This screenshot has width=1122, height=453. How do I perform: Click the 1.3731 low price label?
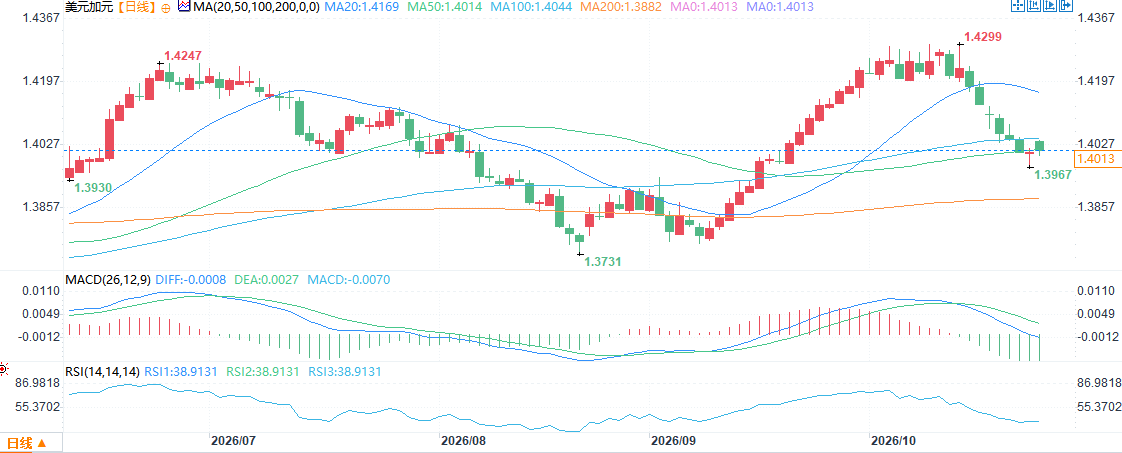(603, 262)
